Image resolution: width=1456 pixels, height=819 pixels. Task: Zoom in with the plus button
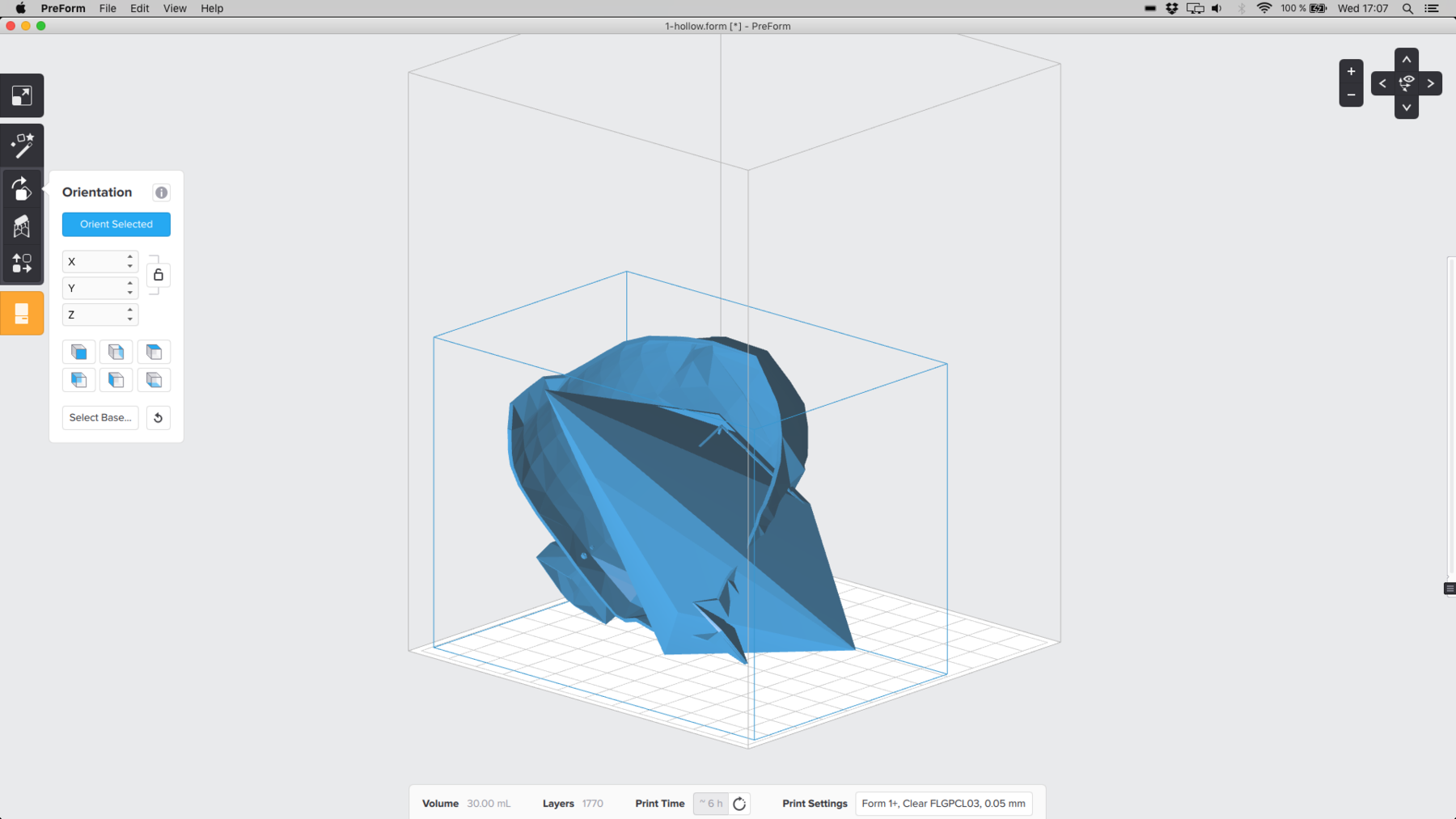click(1351, 72)
